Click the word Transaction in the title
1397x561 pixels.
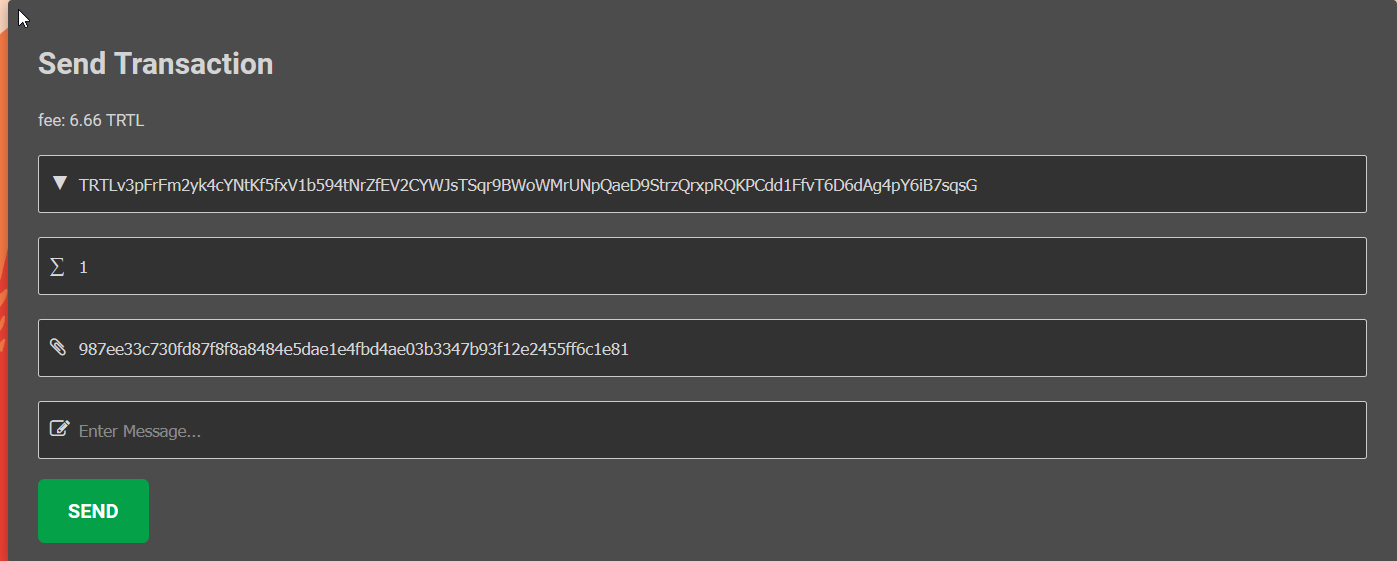193,64
